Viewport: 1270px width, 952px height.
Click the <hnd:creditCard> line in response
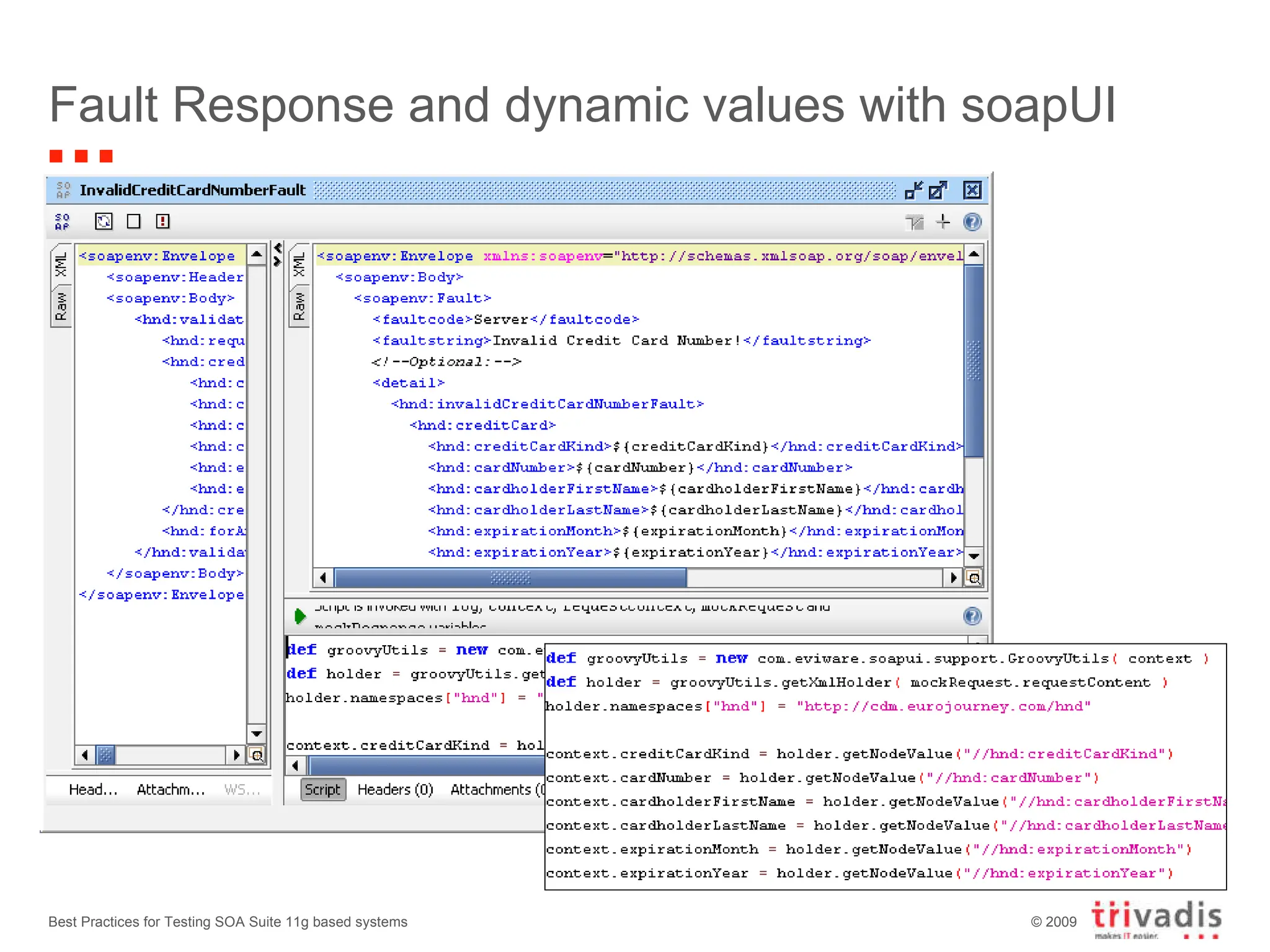tap(482, 425)
